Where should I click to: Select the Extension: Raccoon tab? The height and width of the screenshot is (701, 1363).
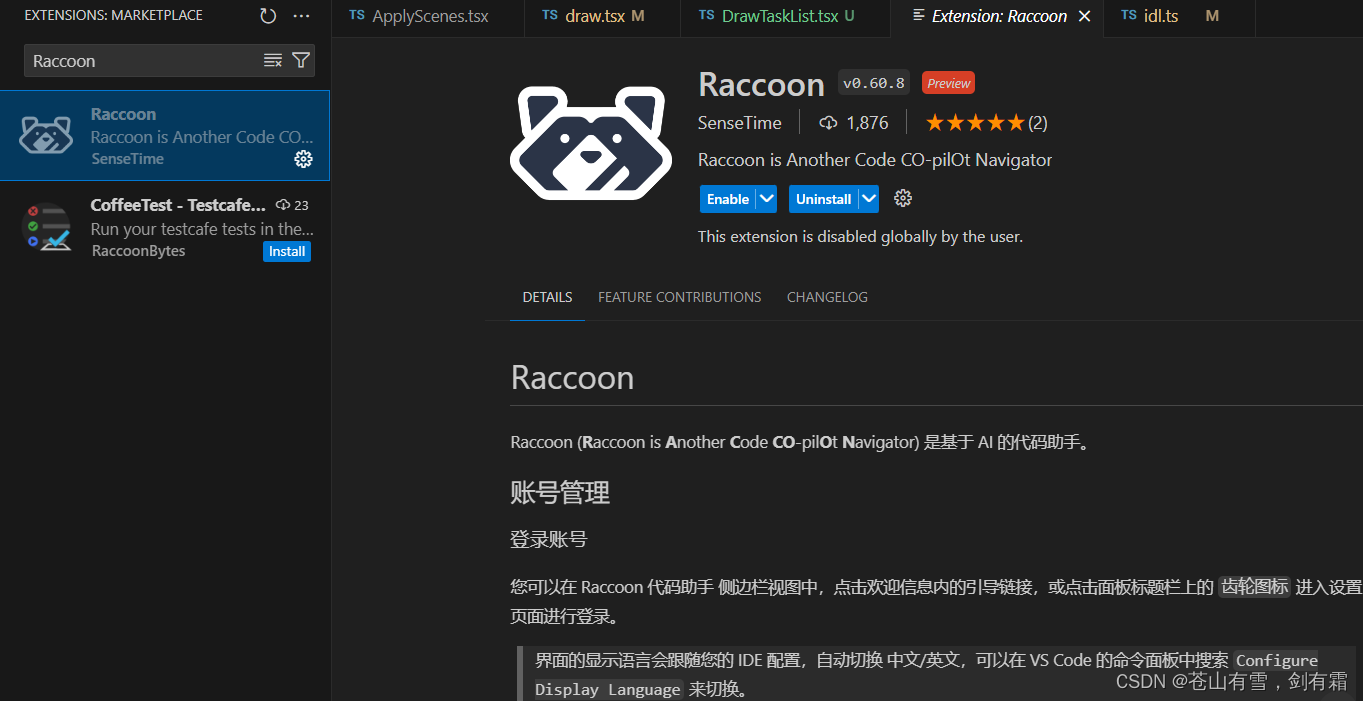pyautogui.click(x=996, y=17)
